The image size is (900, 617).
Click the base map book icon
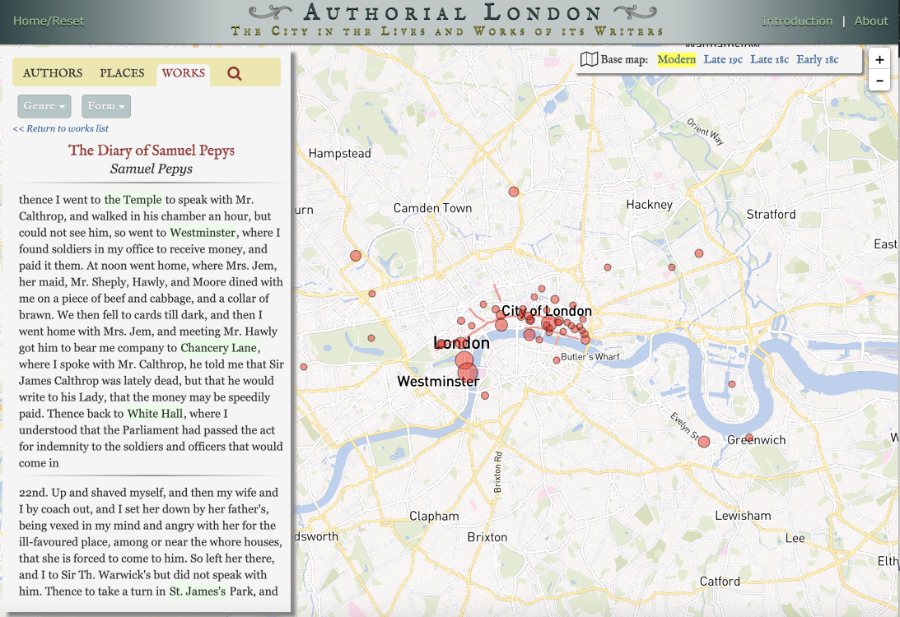[x=589, y=60]
